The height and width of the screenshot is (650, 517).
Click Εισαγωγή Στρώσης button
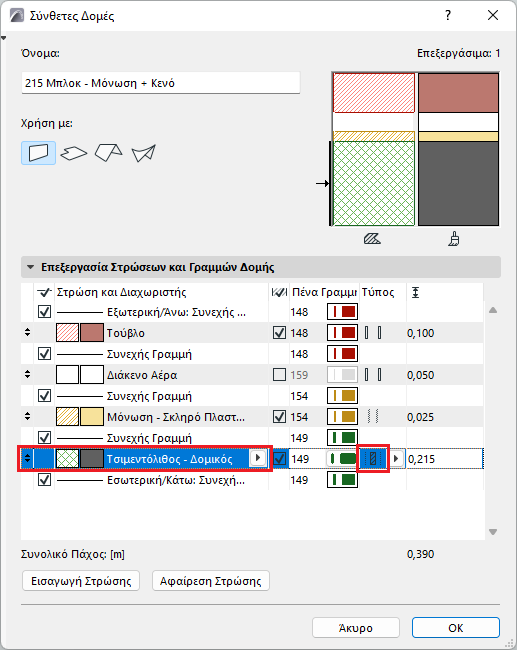click(81, 581)
